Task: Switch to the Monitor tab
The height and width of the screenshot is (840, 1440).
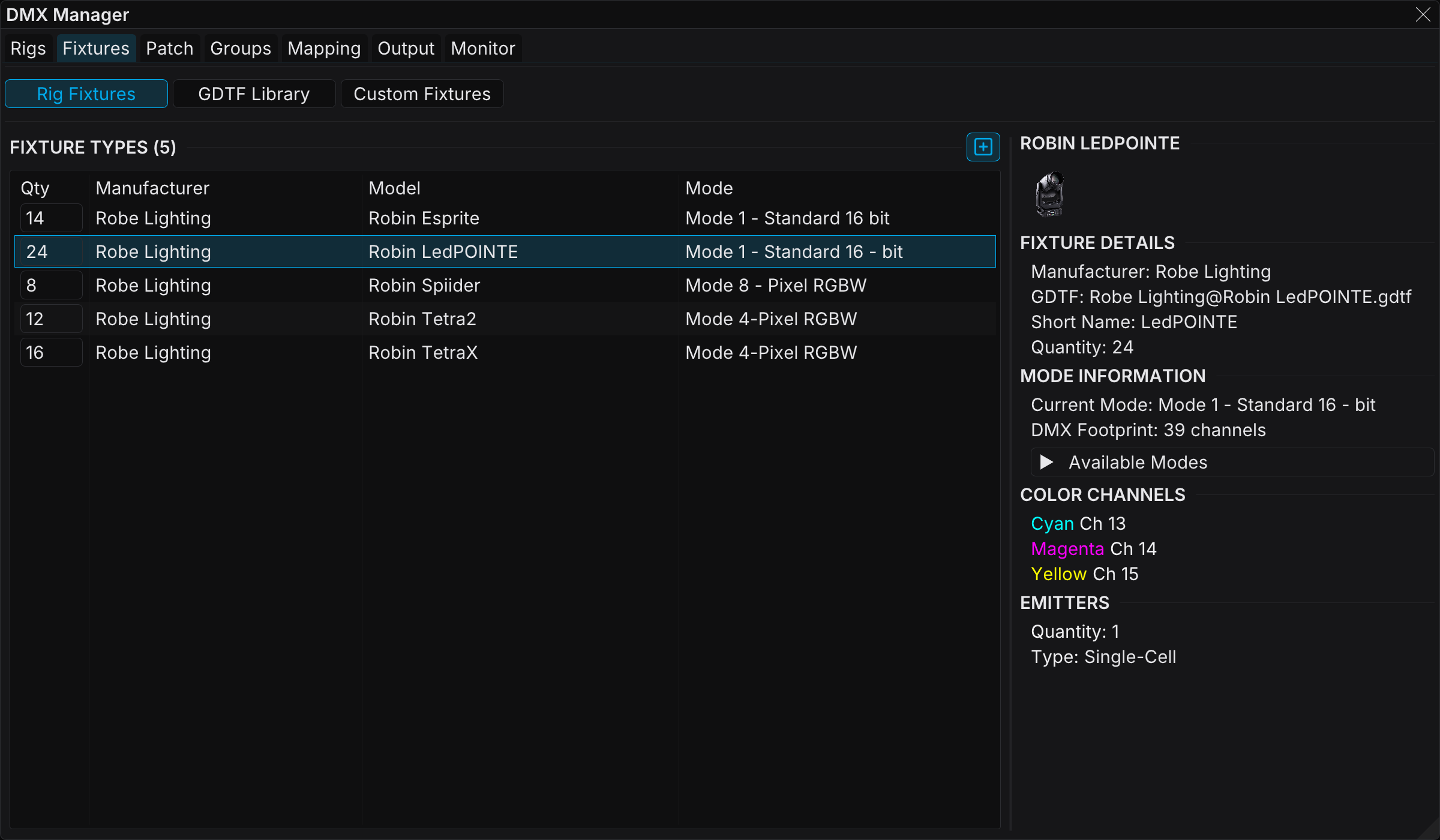Action: (483, 48)
